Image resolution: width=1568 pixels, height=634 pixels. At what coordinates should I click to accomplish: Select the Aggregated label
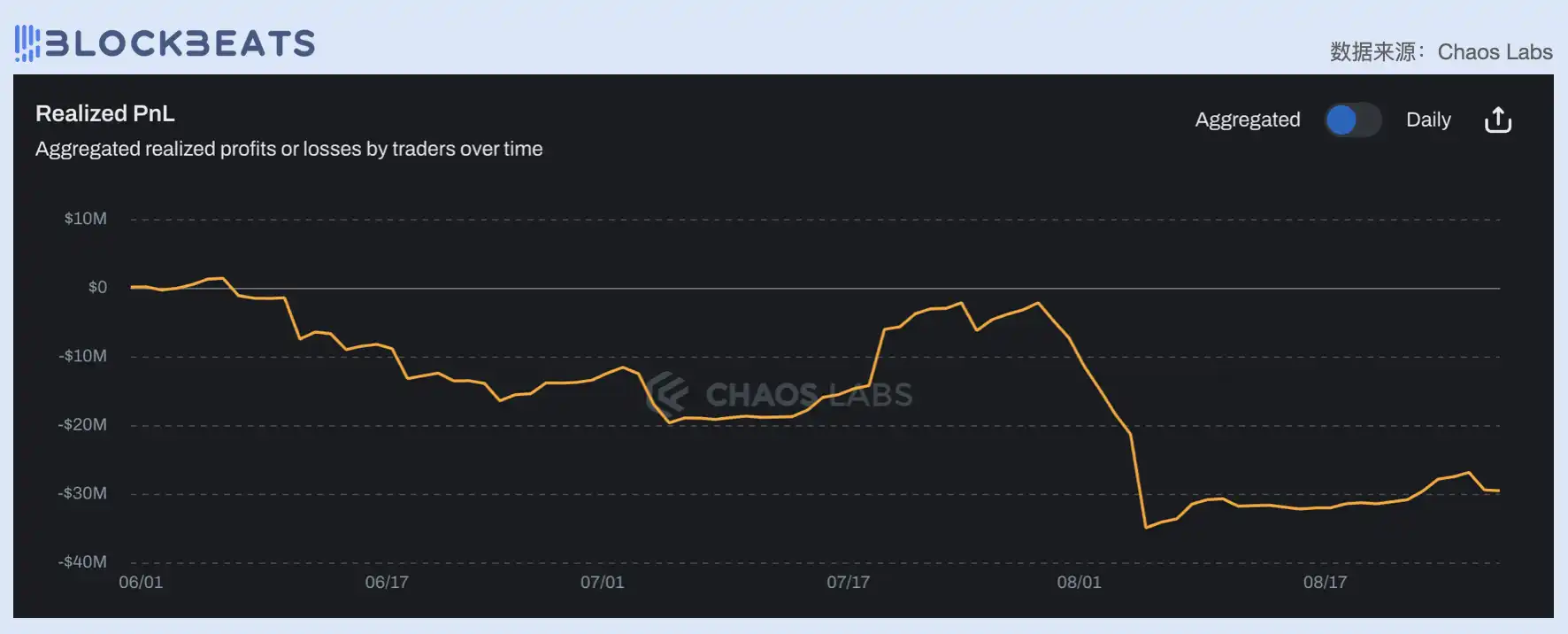[1247, 120]
